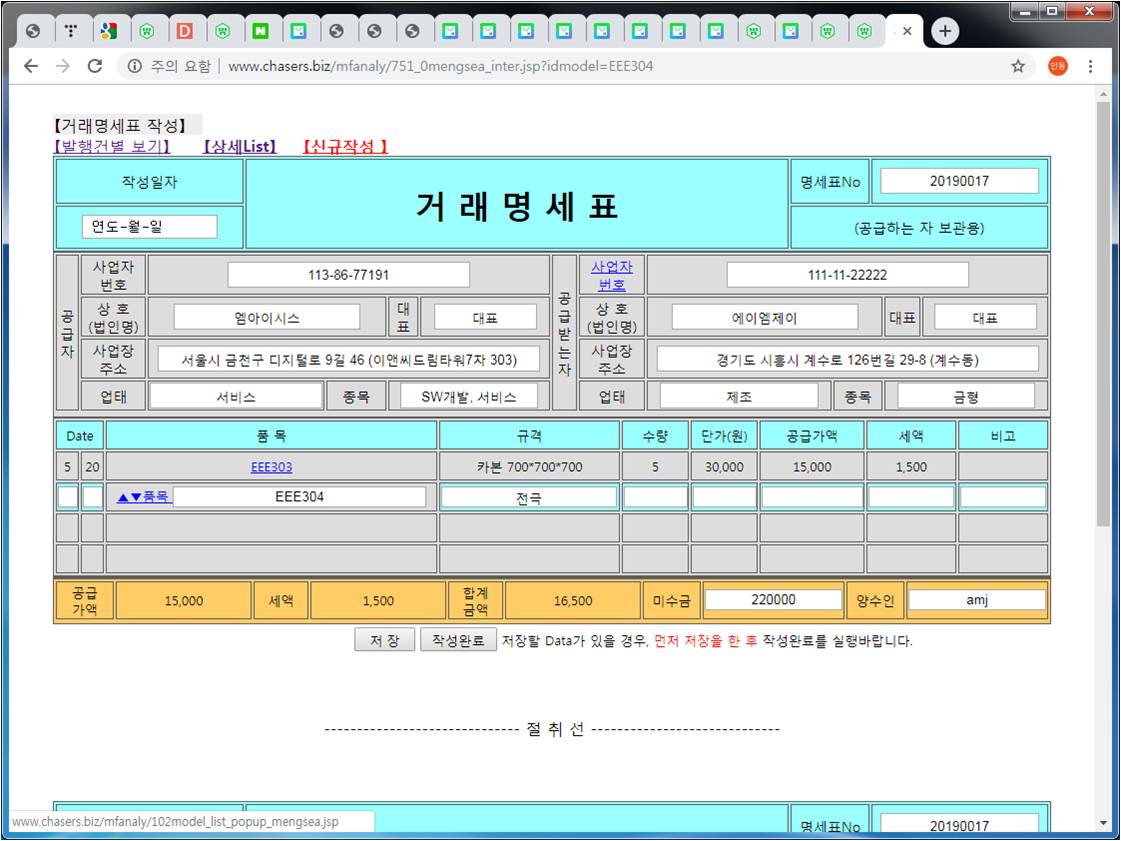1121x841 pixels.
Task: Go back to the previous page
Action: point(31,66)
